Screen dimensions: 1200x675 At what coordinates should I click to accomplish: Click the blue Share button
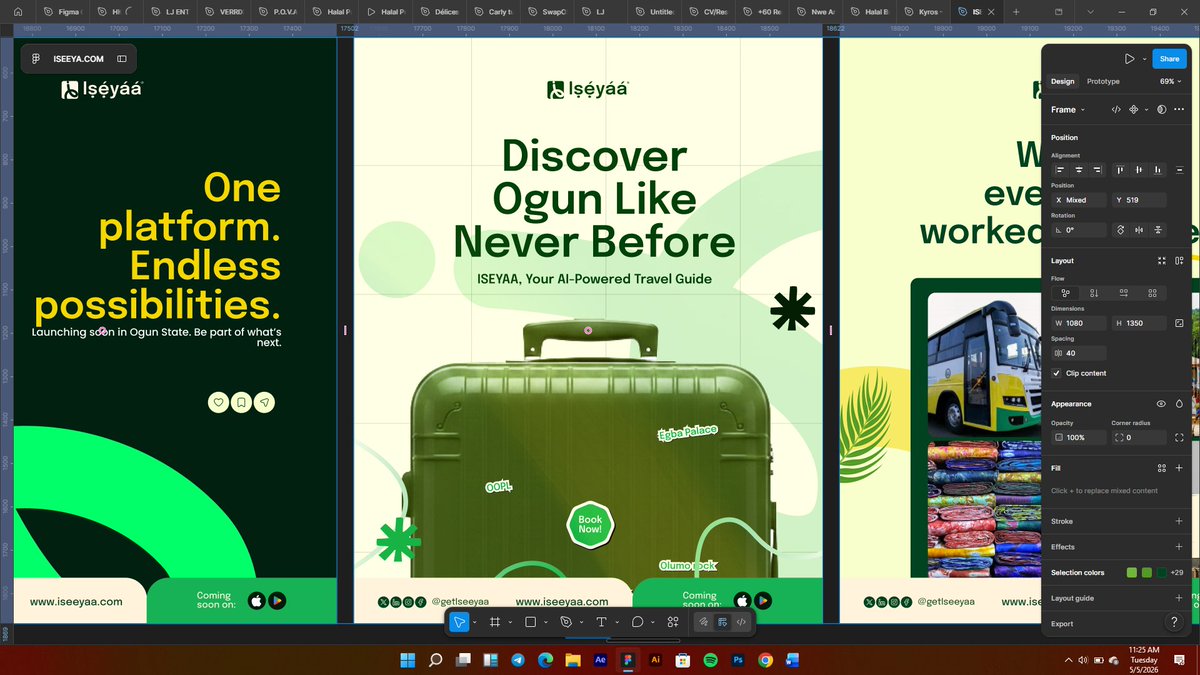pyautogui.click(x=1169, y=59)
